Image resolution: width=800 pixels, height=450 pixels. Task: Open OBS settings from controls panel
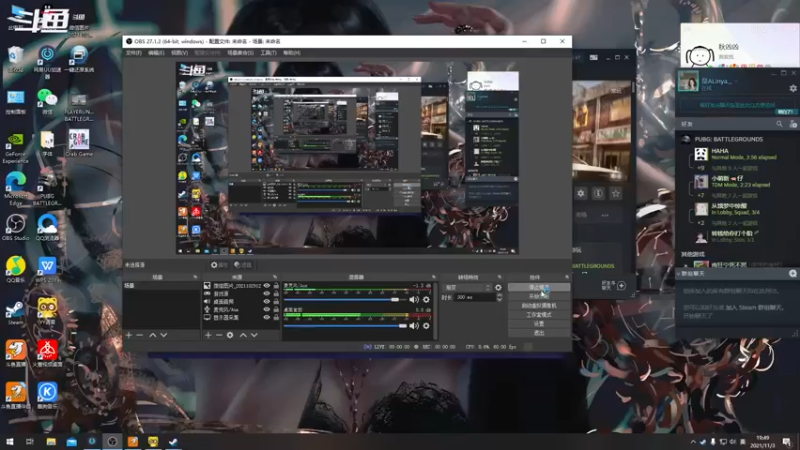[539, 324]
